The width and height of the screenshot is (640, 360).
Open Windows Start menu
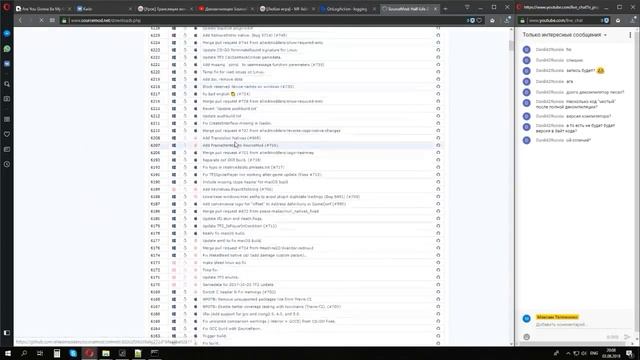pos(8,353)
